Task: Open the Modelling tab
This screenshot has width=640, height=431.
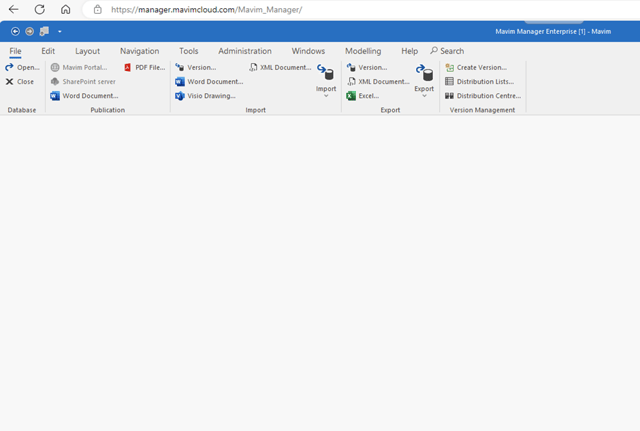Action: [x=363, y=51]
